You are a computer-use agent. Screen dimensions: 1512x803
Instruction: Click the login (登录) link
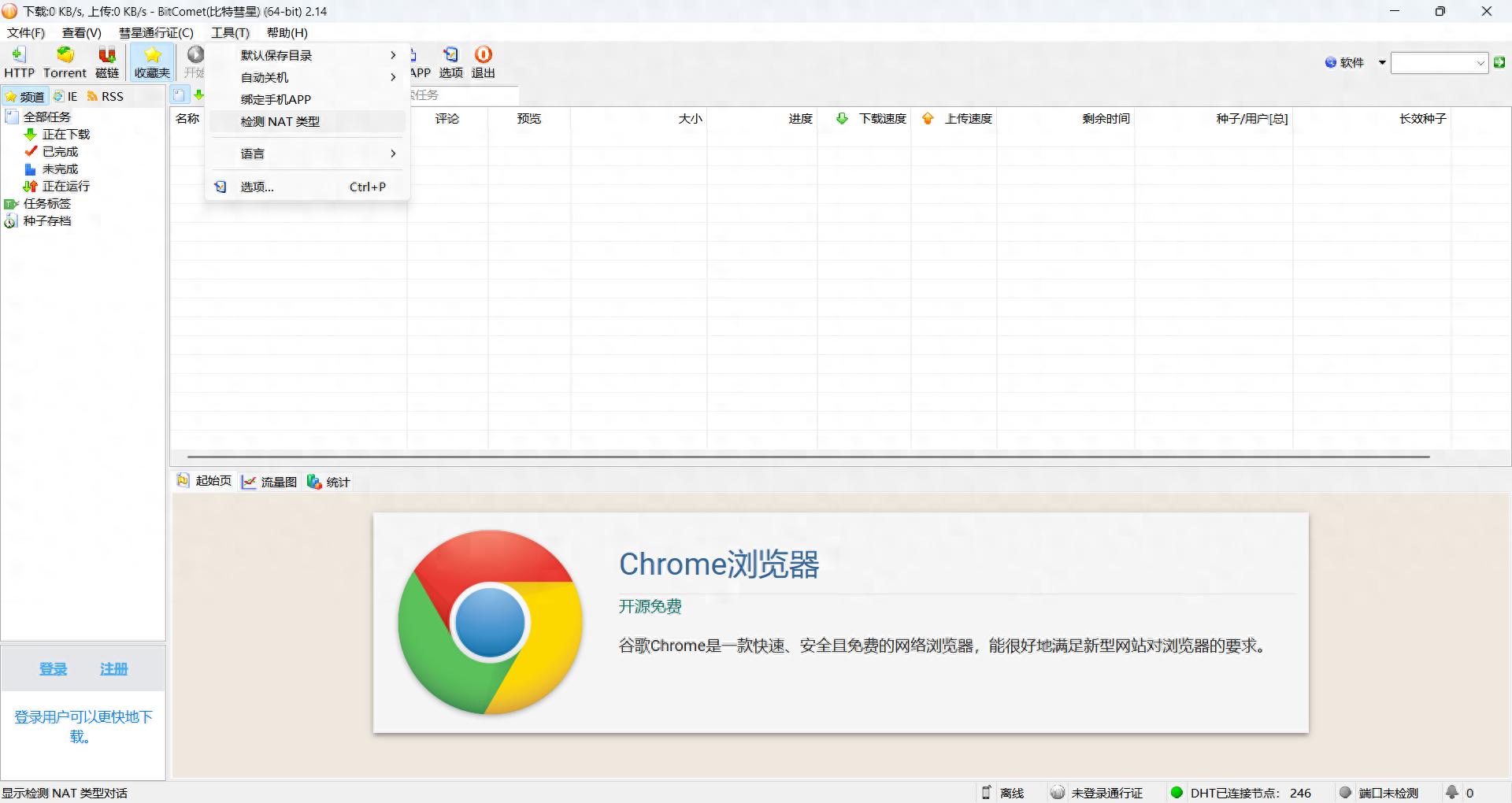pos(53,668)
